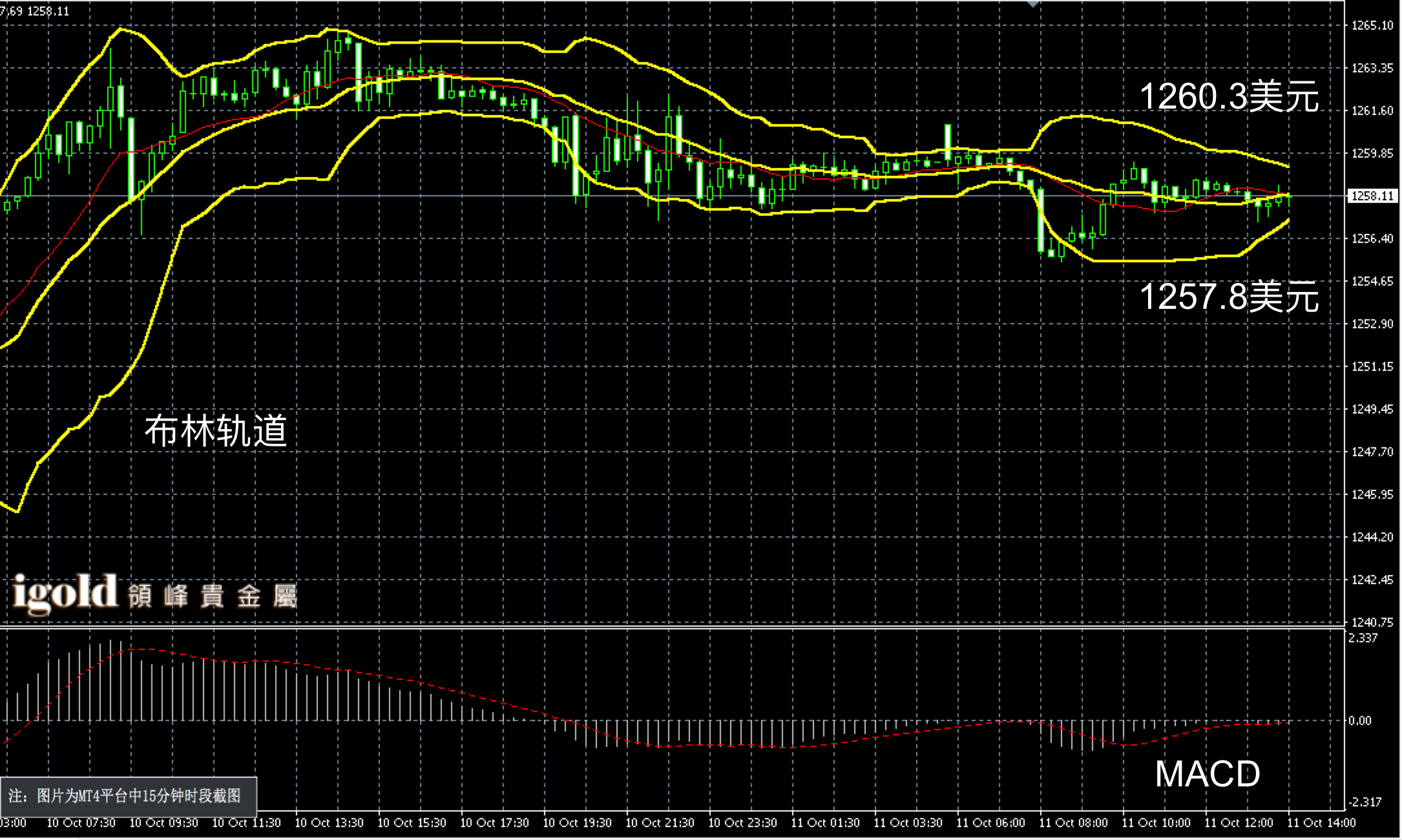Screen dimensions: 1402x840
Task: Click the 1251.15 price axis label
Action: point(1372,366)
